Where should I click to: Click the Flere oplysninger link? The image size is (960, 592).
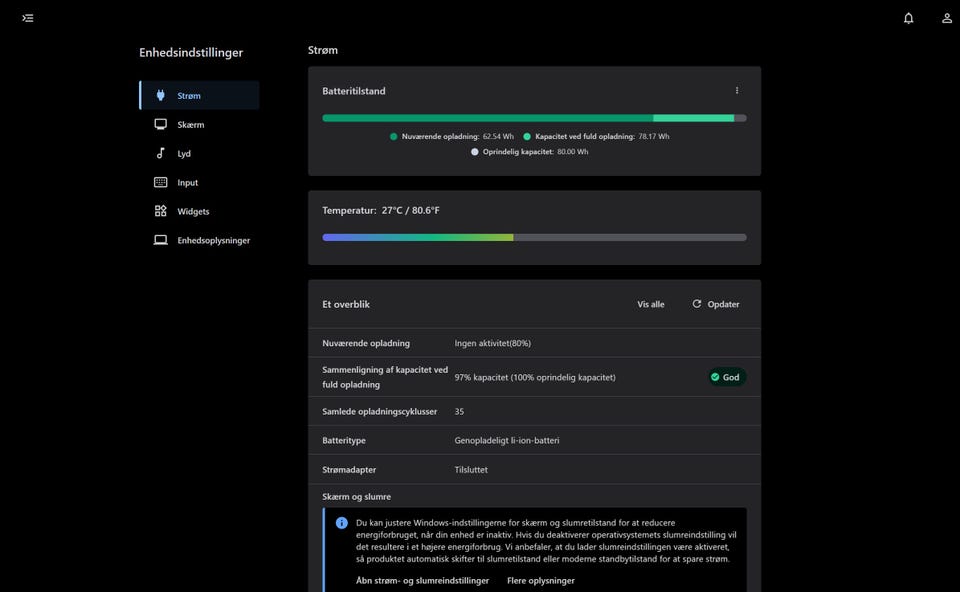pyautogui.click(x=540, y=580)
